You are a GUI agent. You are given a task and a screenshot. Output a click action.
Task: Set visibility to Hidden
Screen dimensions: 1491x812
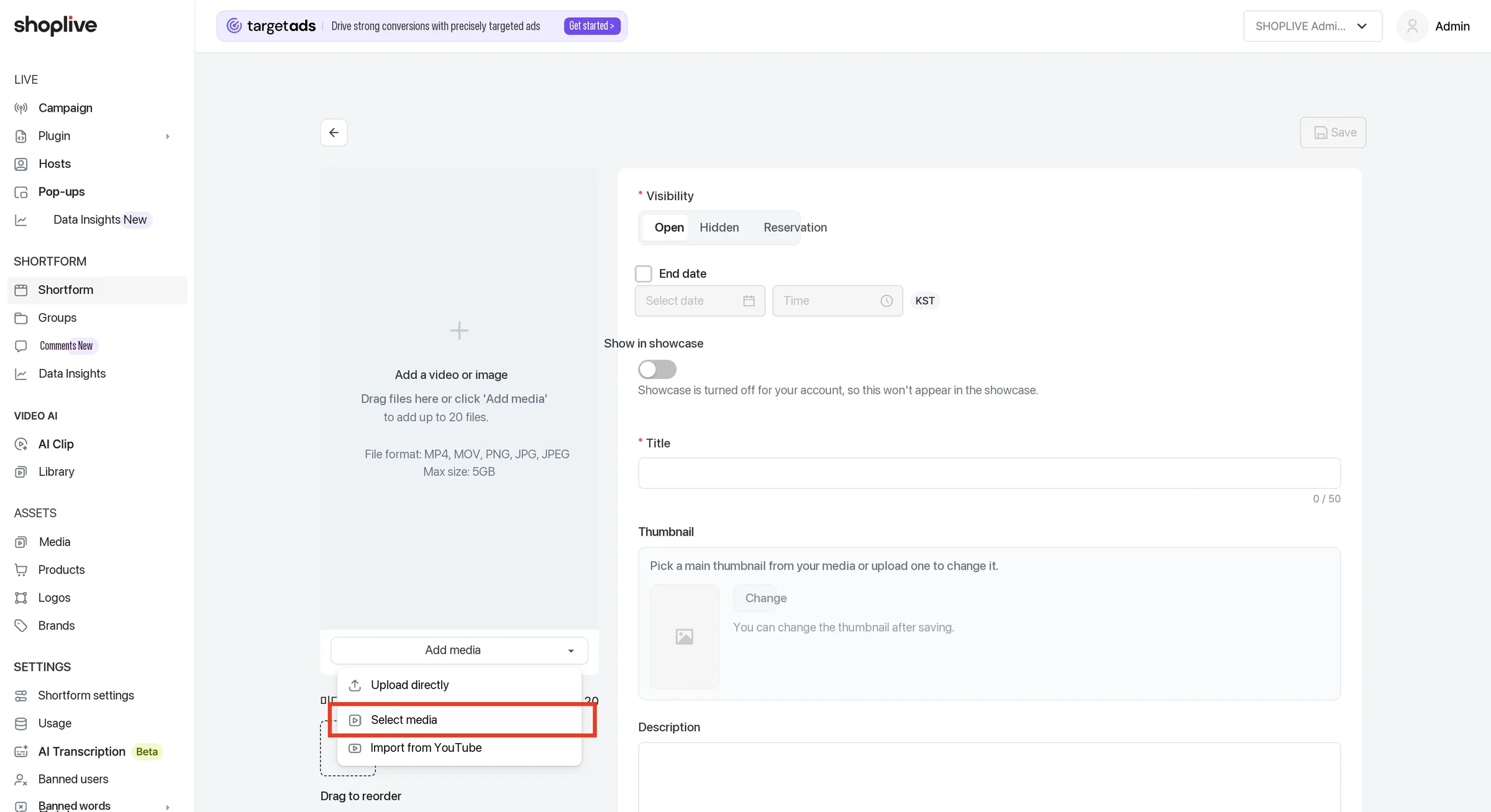pos(719,227)
